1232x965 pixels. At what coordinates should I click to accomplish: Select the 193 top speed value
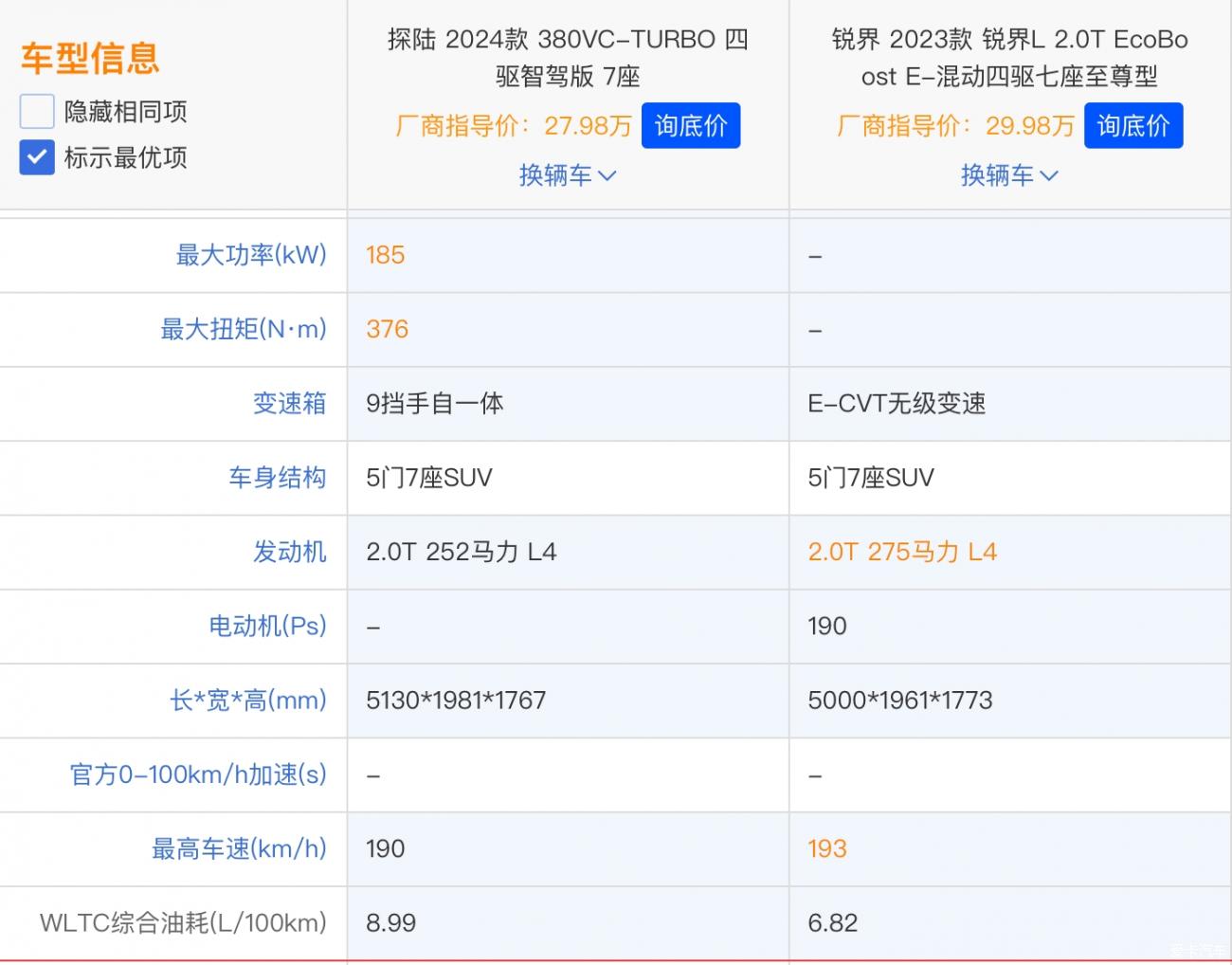[x=827, y=848]
